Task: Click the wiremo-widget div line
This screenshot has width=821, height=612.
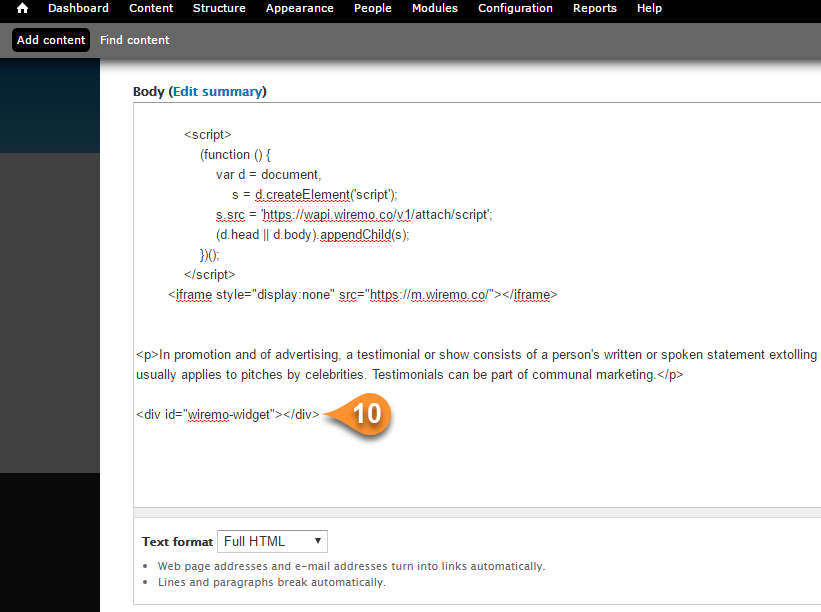Action: tap(228, 415)
